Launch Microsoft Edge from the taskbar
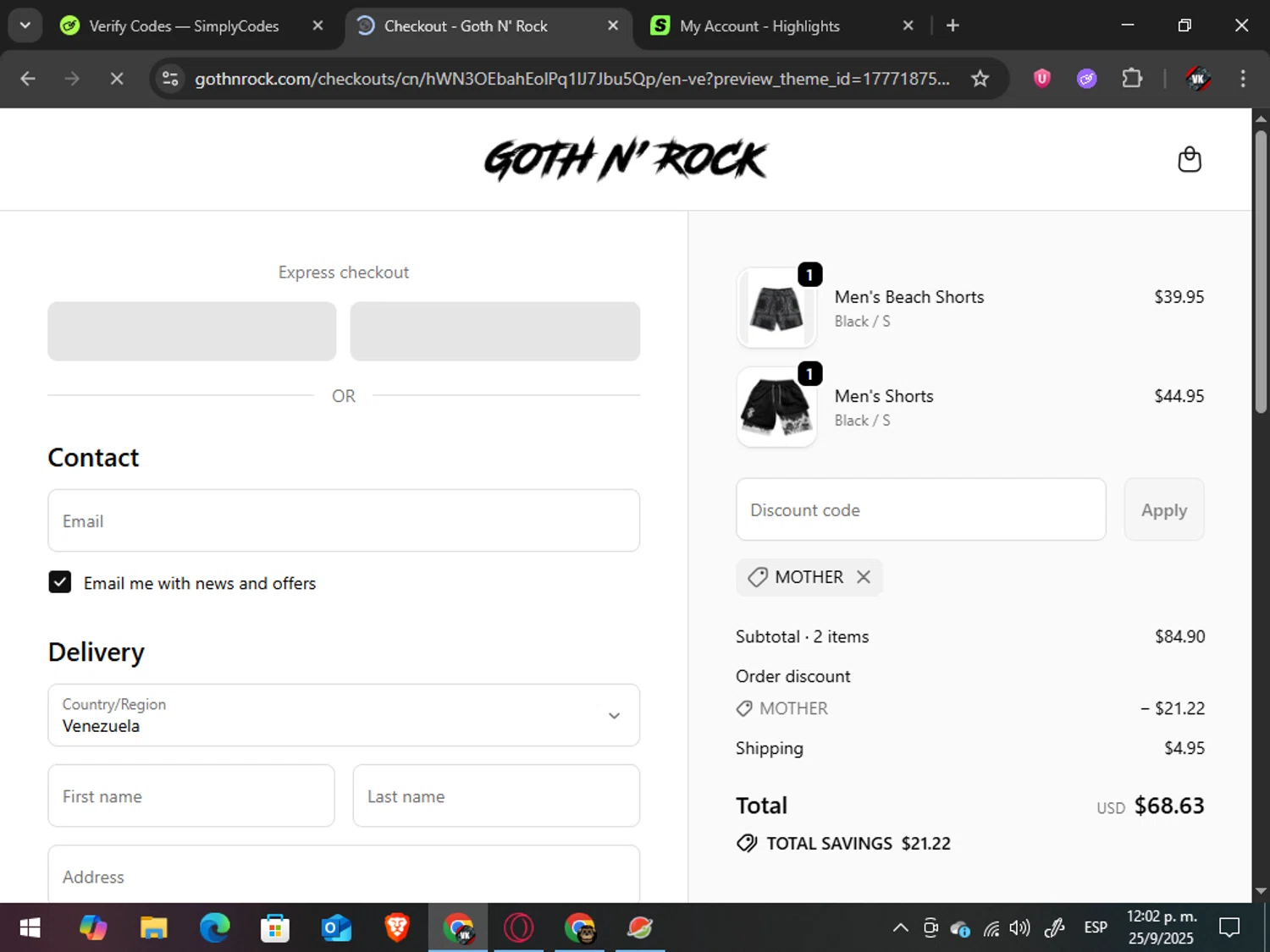This screenshot has width=1270, height=952. tap(214, 927)
